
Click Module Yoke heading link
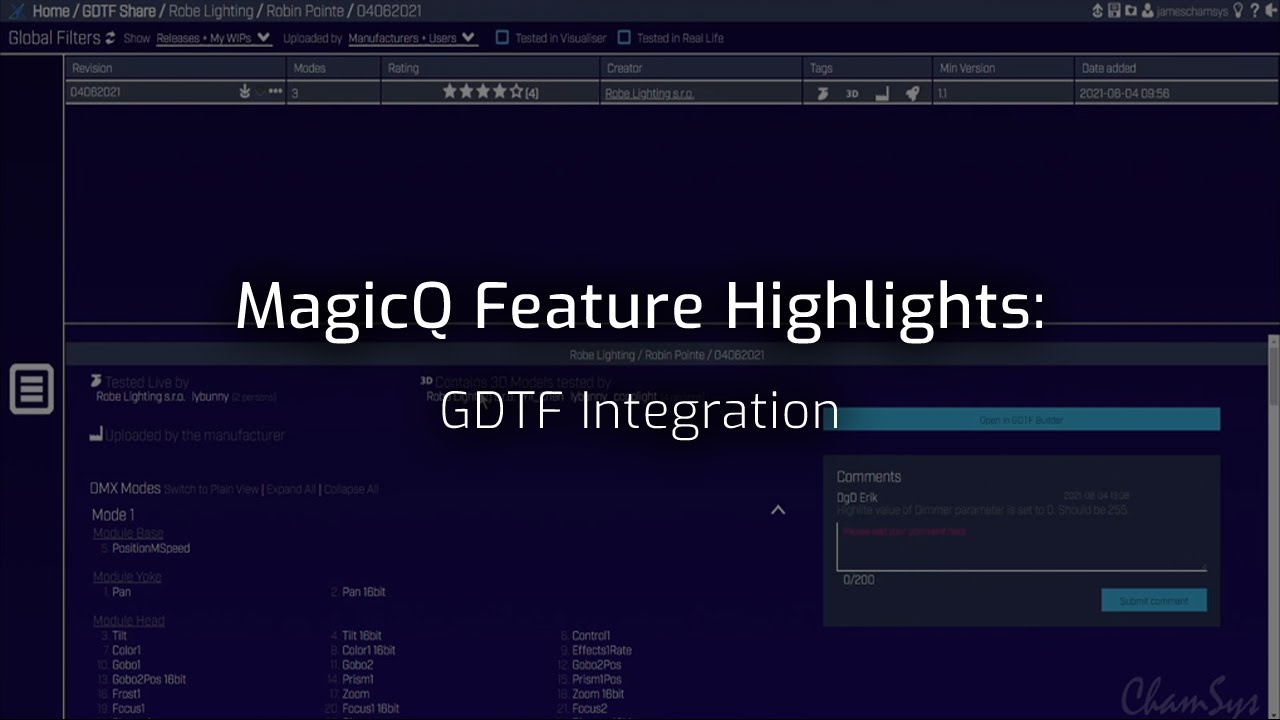[x=127, y=577]
